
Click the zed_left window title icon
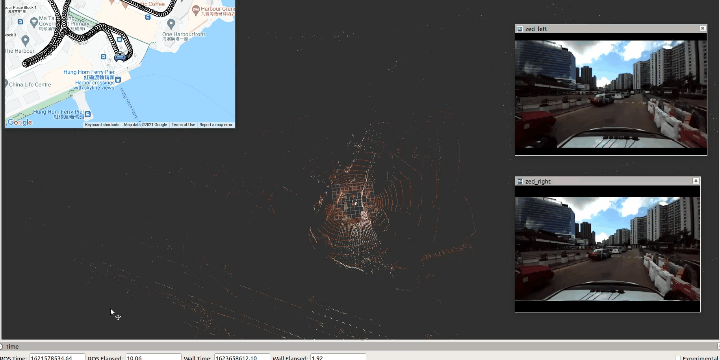click(x=520, y=29)
